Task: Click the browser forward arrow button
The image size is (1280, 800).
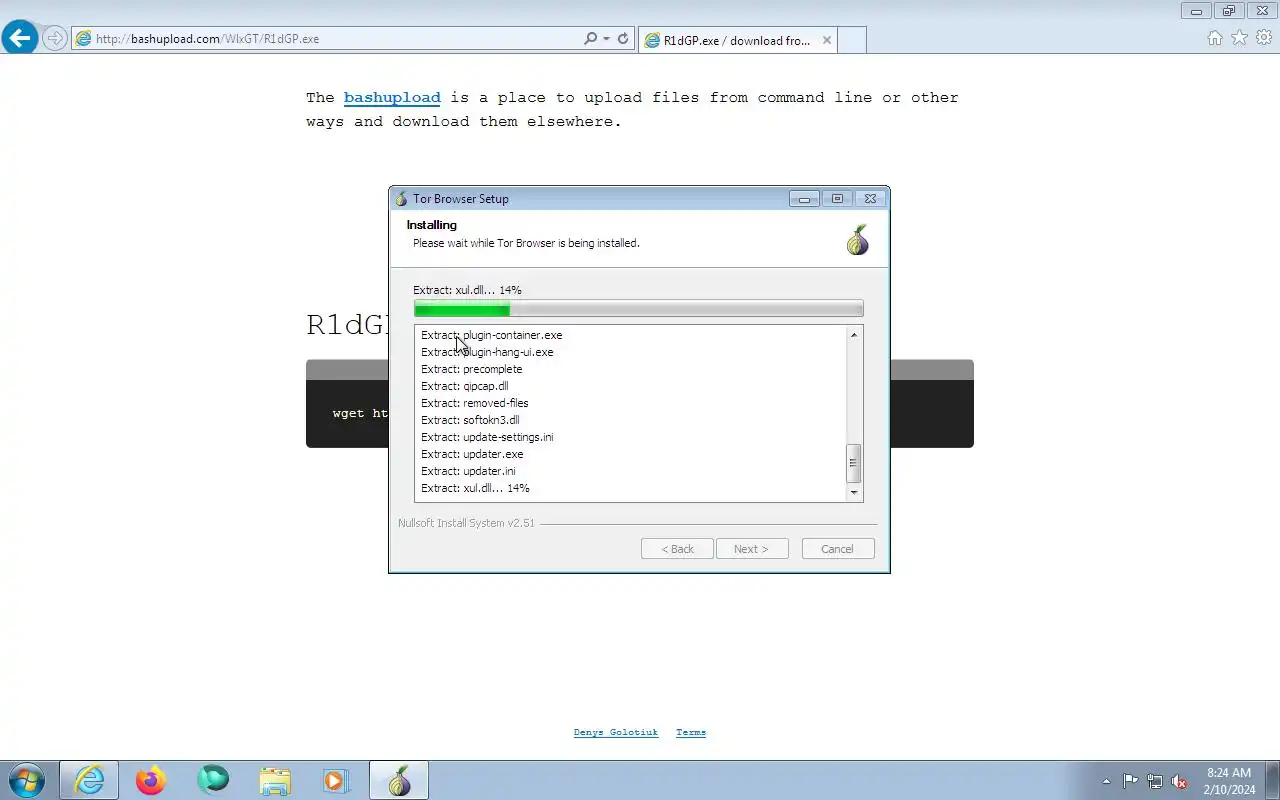Action: point(55,39)
